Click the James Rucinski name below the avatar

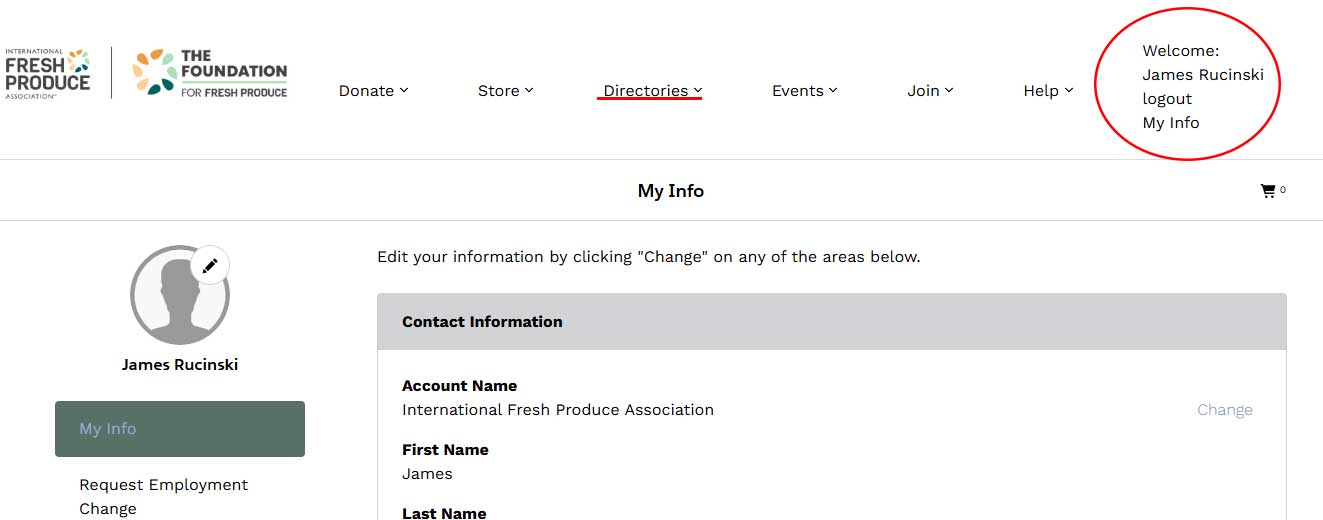[180, 365]
